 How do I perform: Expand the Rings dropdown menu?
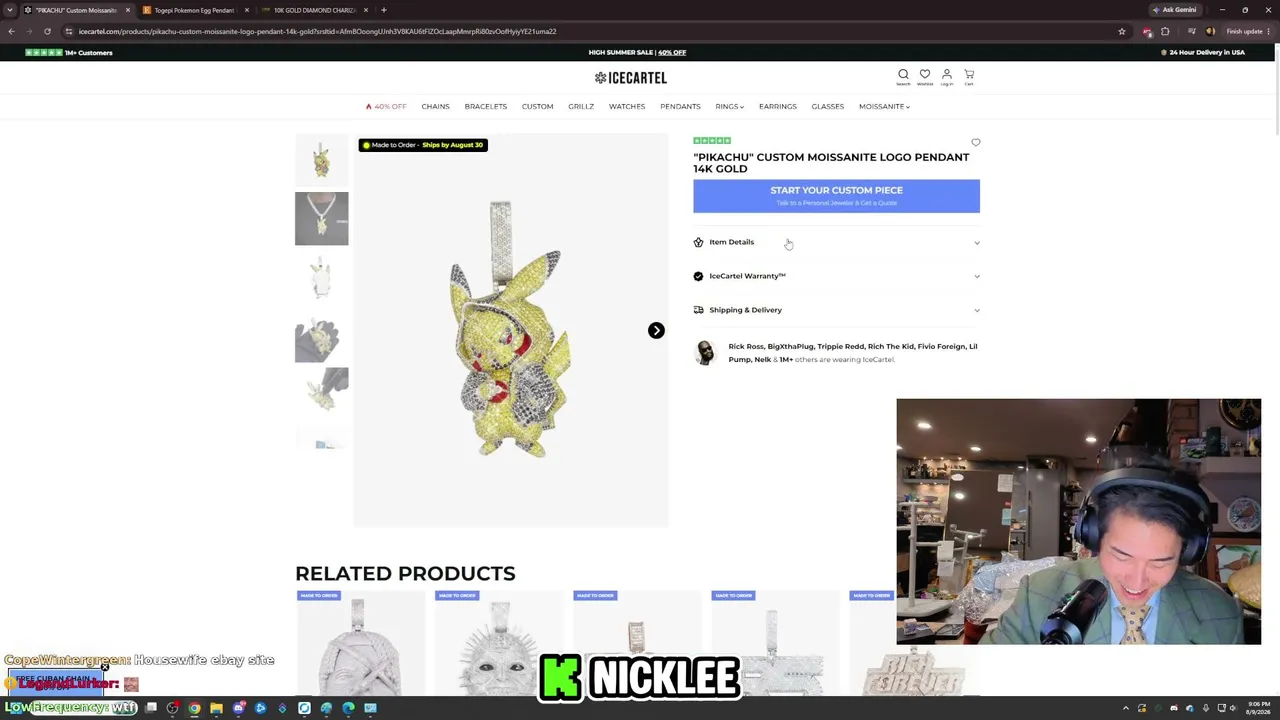(x=729, y=106)
